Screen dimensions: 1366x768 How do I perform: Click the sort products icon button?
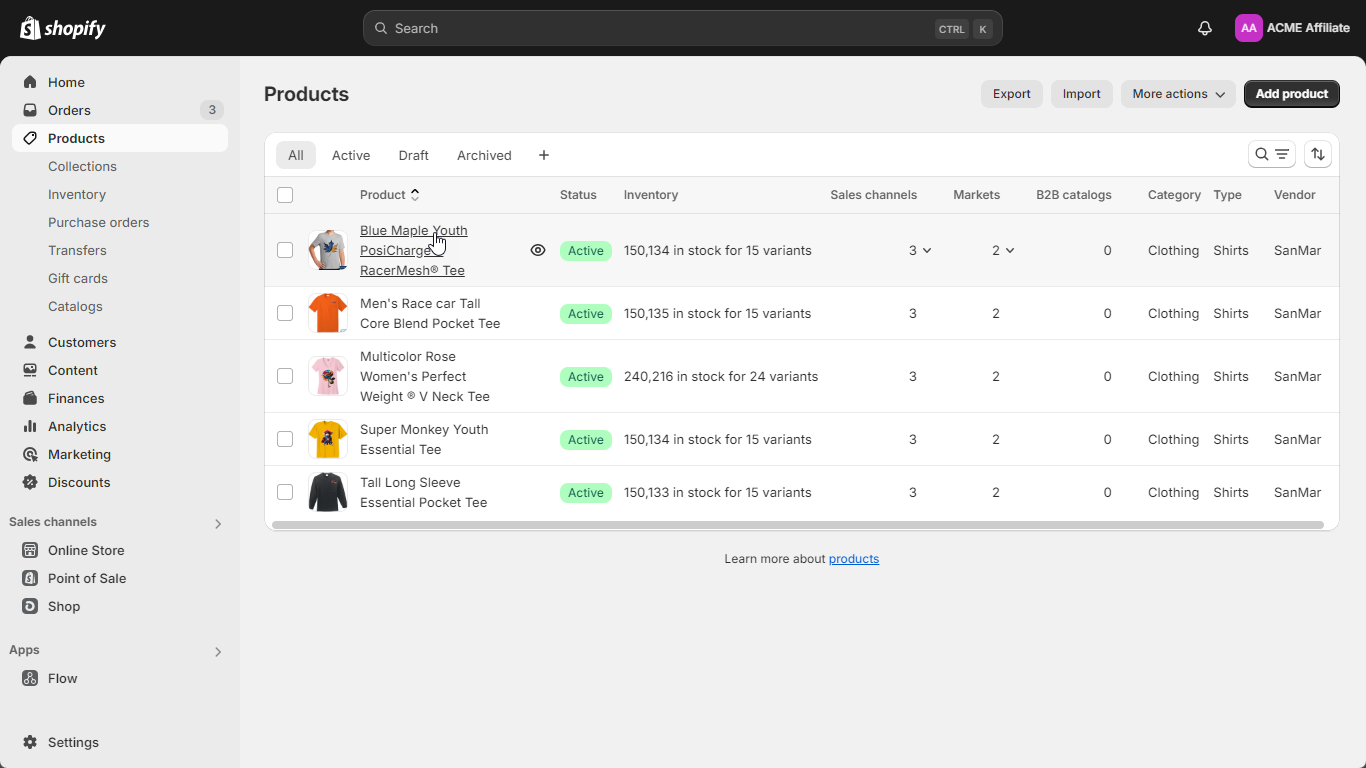(1318, 154)
